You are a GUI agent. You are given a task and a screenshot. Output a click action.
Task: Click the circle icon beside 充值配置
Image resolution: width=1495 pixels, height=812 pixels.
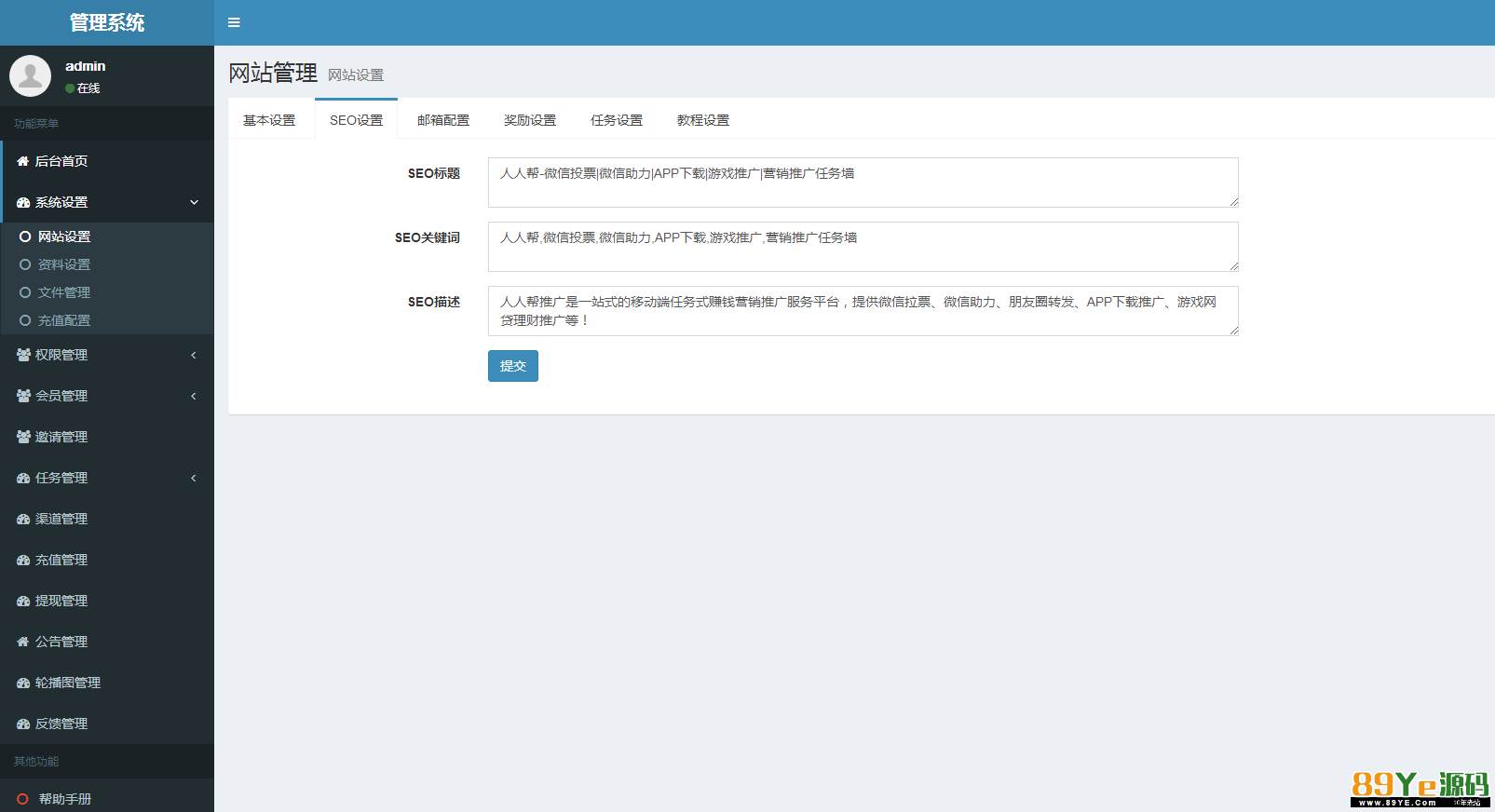(x=25, y=320)
